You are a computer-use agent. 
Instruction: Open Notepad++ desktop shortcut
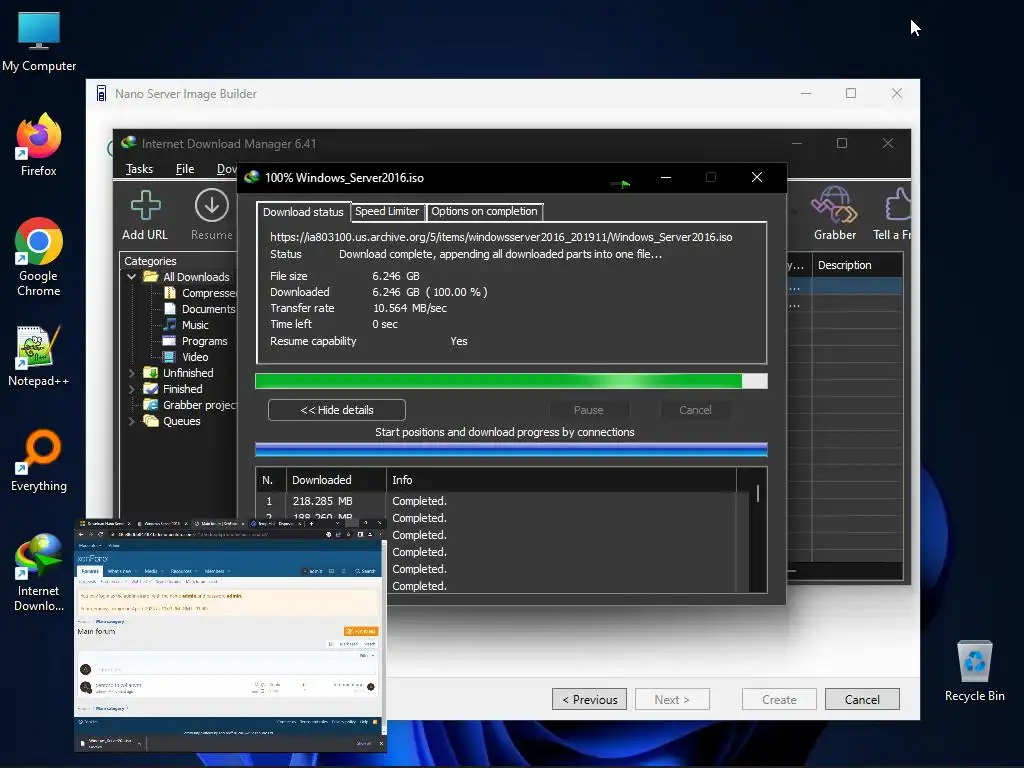(39, 356)
